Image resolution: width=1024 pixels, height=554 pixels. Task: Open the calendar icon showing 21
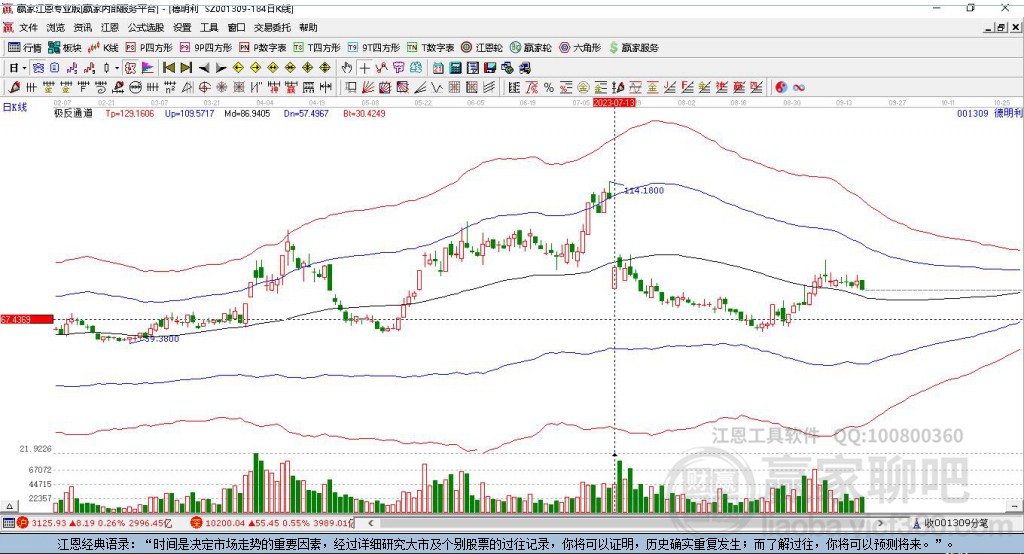[438, 68]
